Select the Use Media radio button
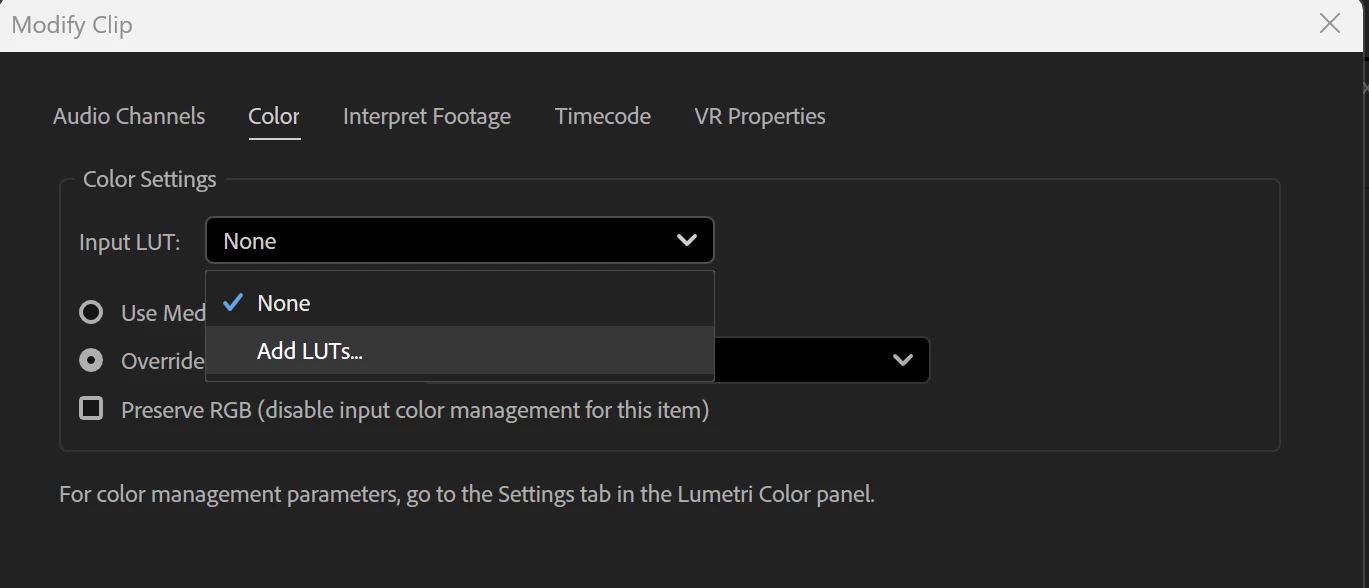The width and height of the screenshot is (1369, 588). click(x=91, y=313)
